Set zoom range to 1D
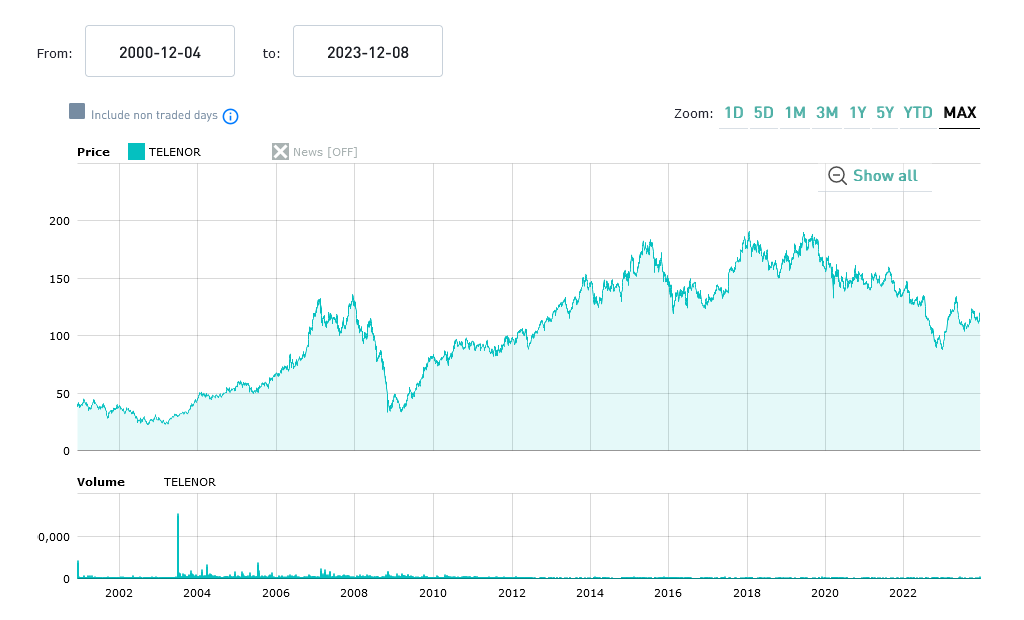Screen dimensions: 1024x620 733,113
